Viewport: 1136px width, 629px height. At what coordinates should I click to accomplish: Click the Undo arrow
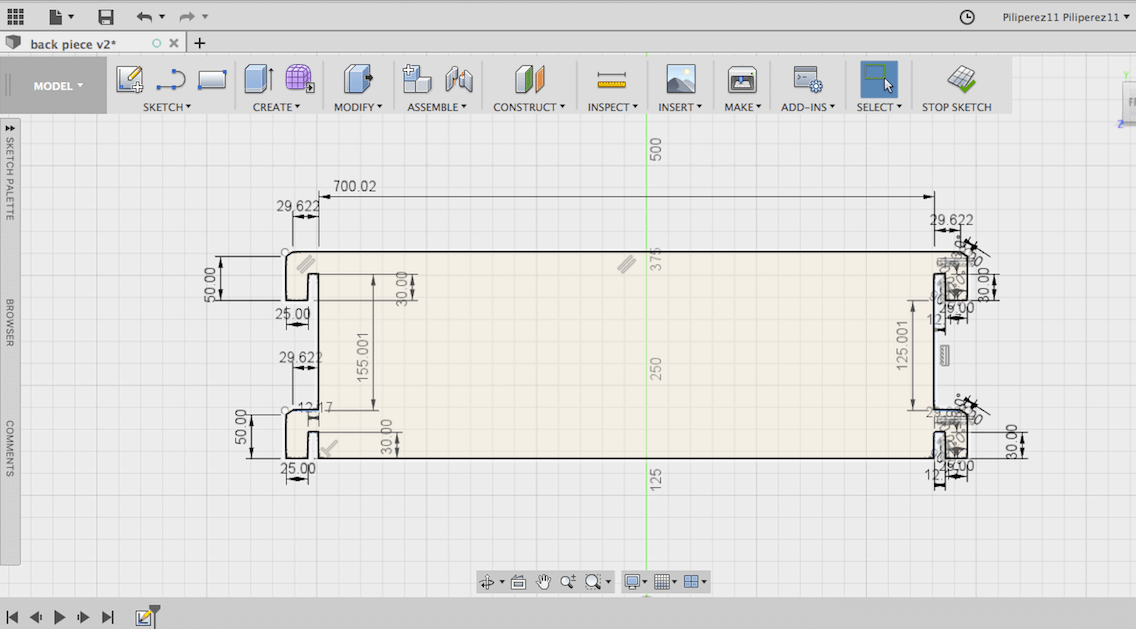[x=144, y=16]
